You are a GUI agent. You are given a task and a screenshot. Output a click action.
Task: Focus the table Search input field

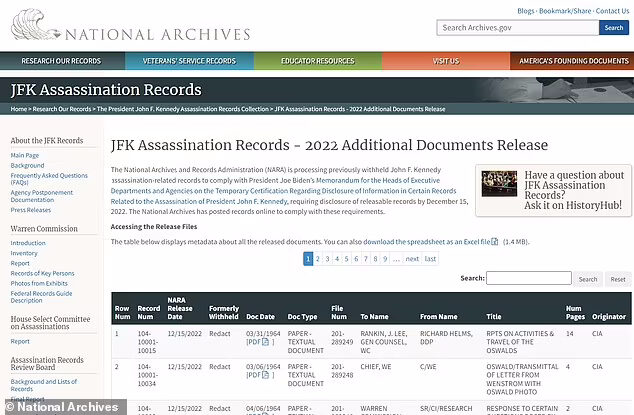pos(529,278)
